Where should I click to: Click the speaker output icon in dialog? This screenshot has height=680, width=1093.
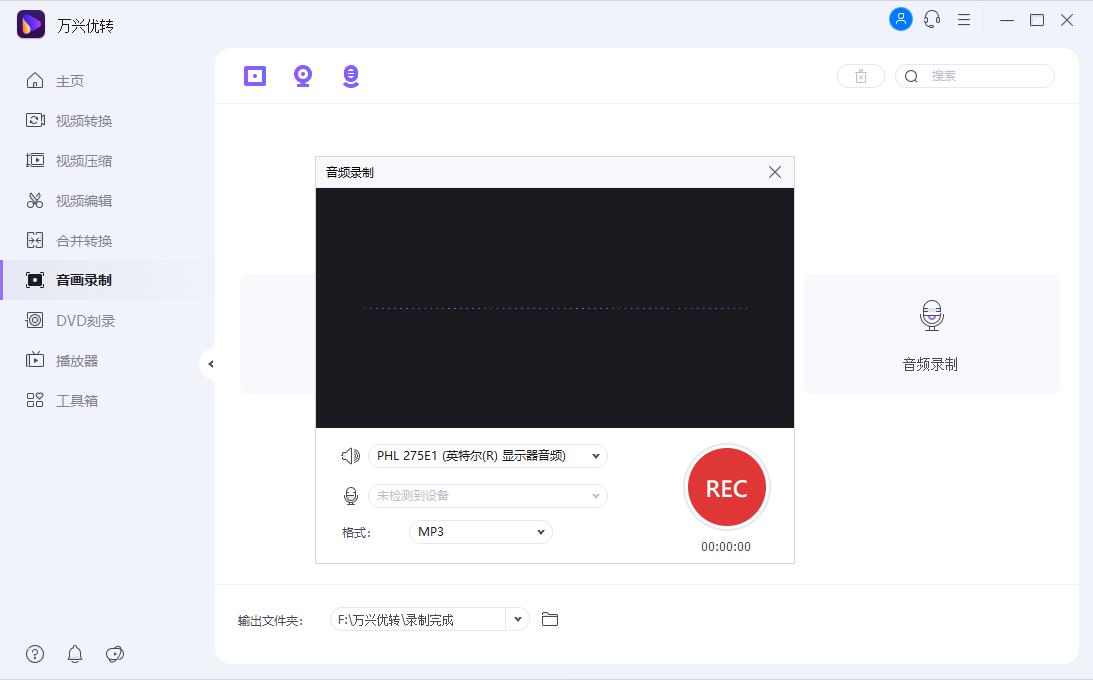coord(349,455)
